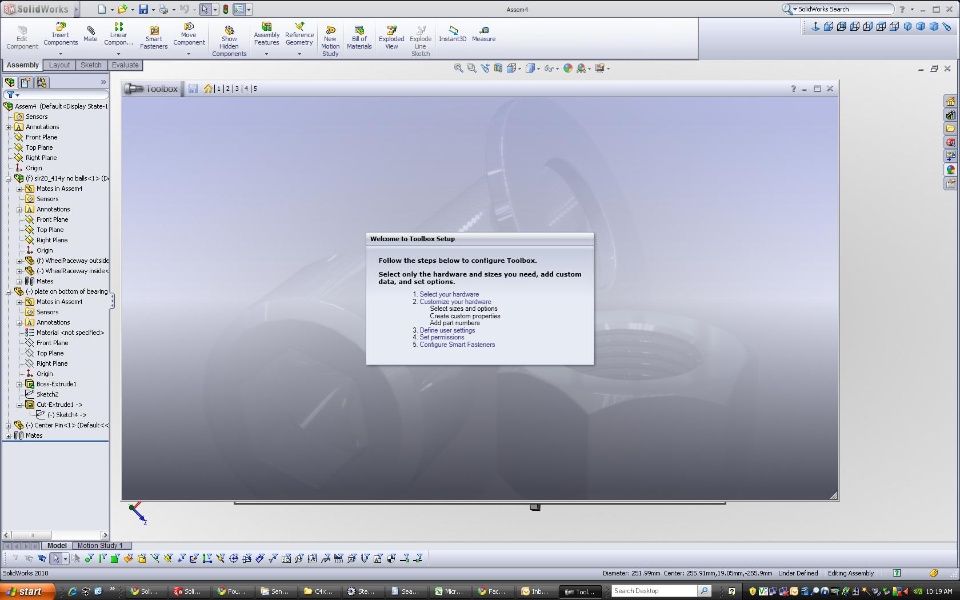This screenshot has height=600, width=960.
Task: Click Show Hidden Components
Action: pyautogui.click(x=229, y=41)
